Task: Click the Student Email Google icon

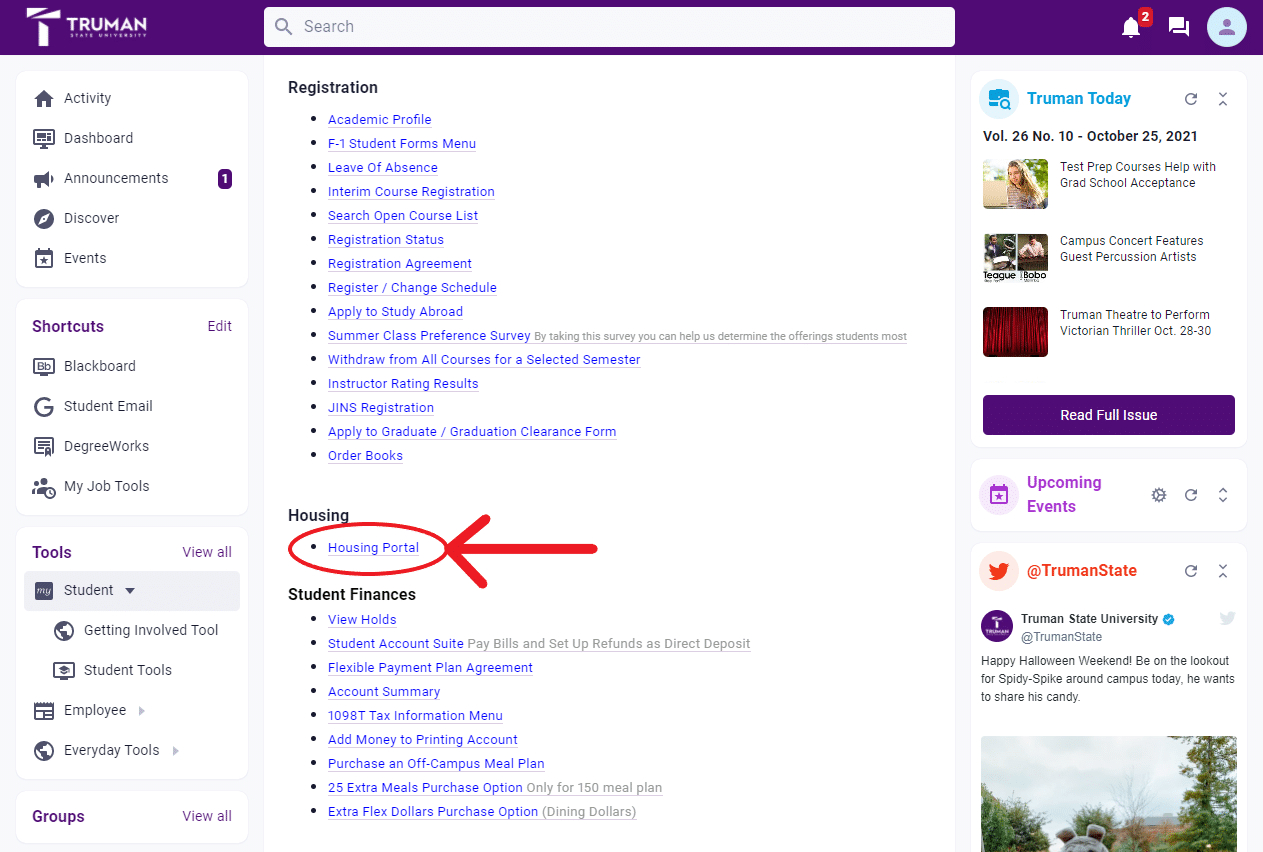Action: click(x=43, y=406)
